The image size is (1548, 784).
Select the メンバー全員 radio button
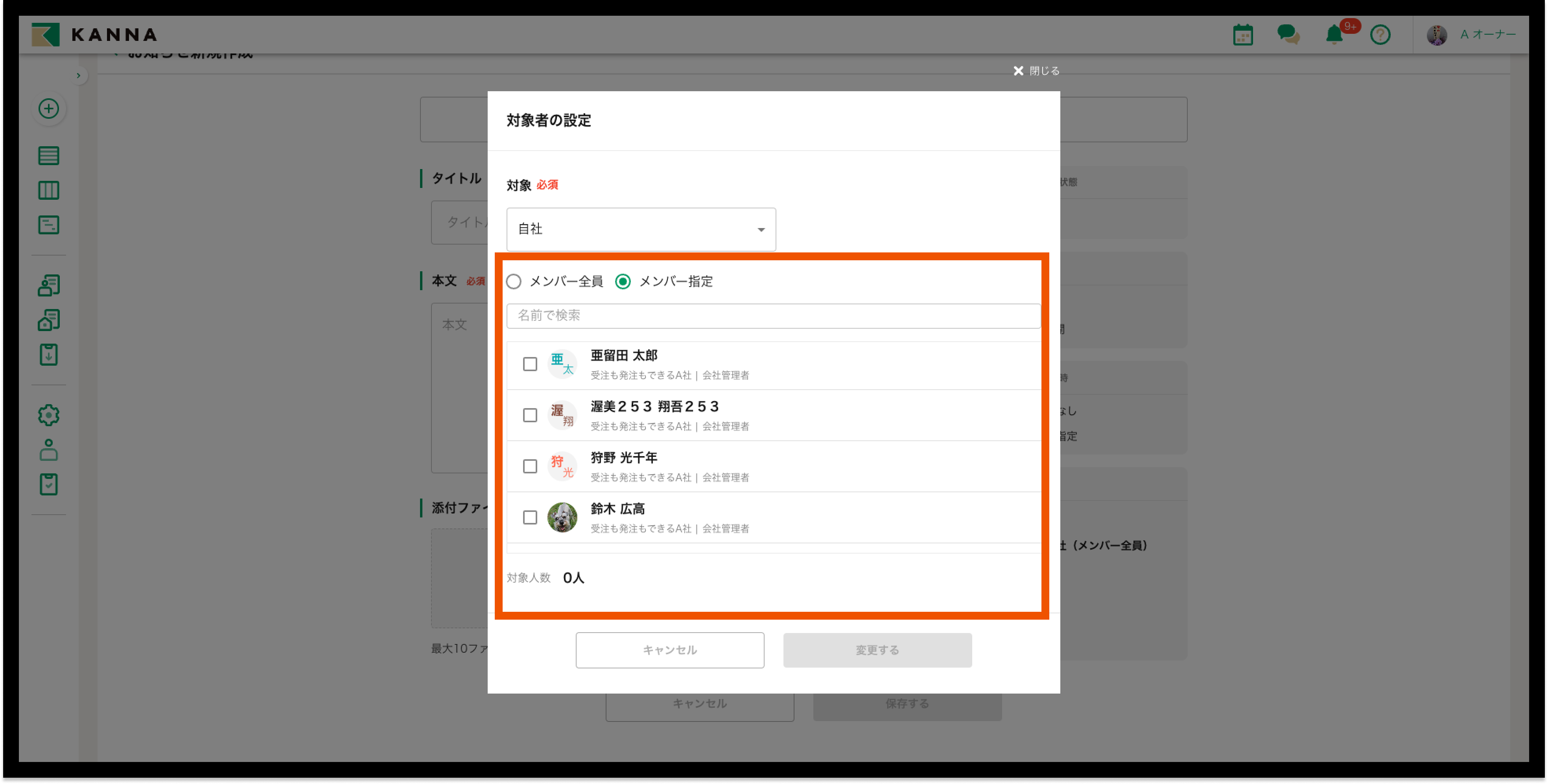point(514,282)
